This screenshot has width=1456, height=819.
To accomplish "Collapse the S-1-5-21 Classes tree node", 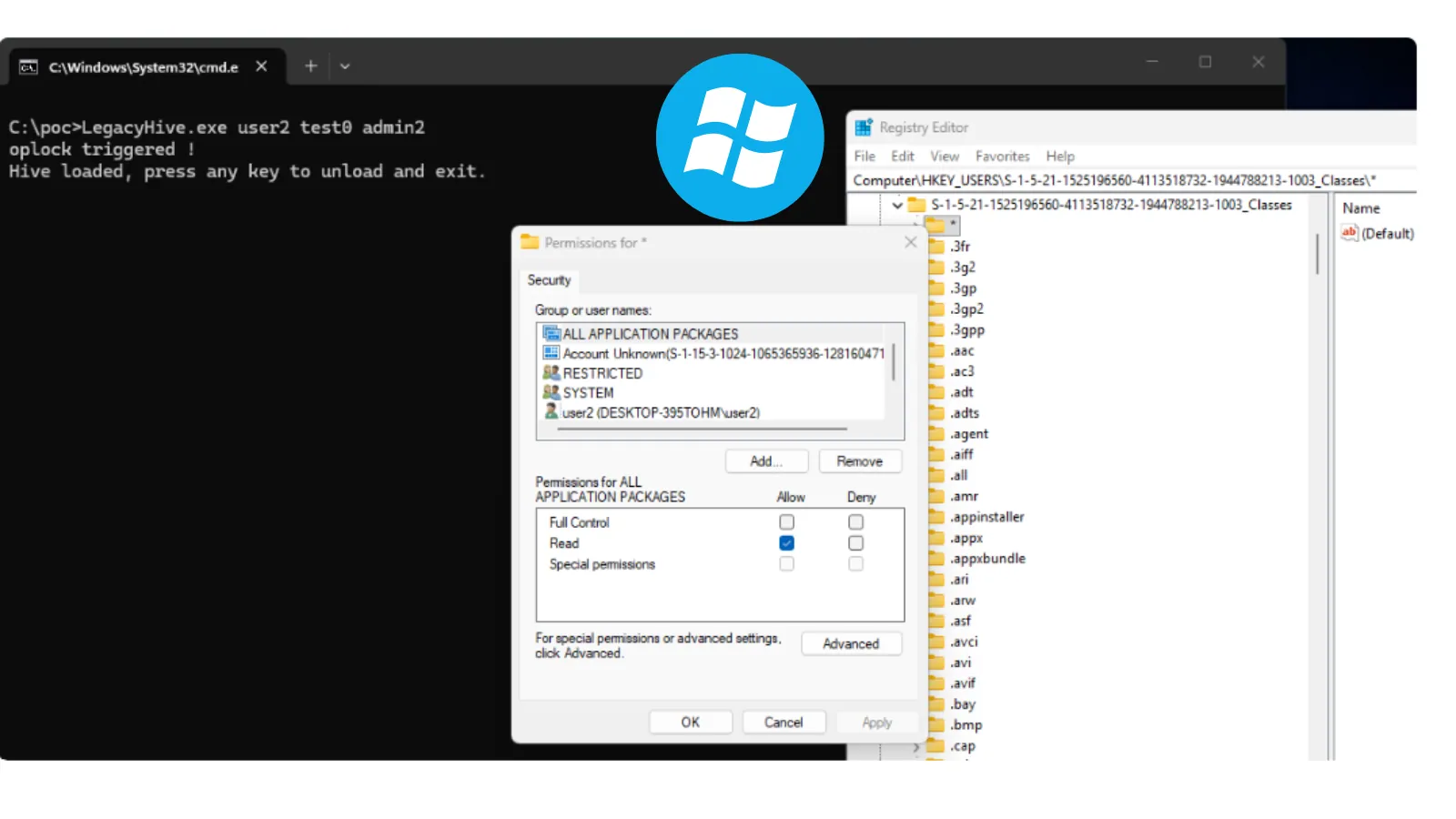I will [x=897, y=205].
